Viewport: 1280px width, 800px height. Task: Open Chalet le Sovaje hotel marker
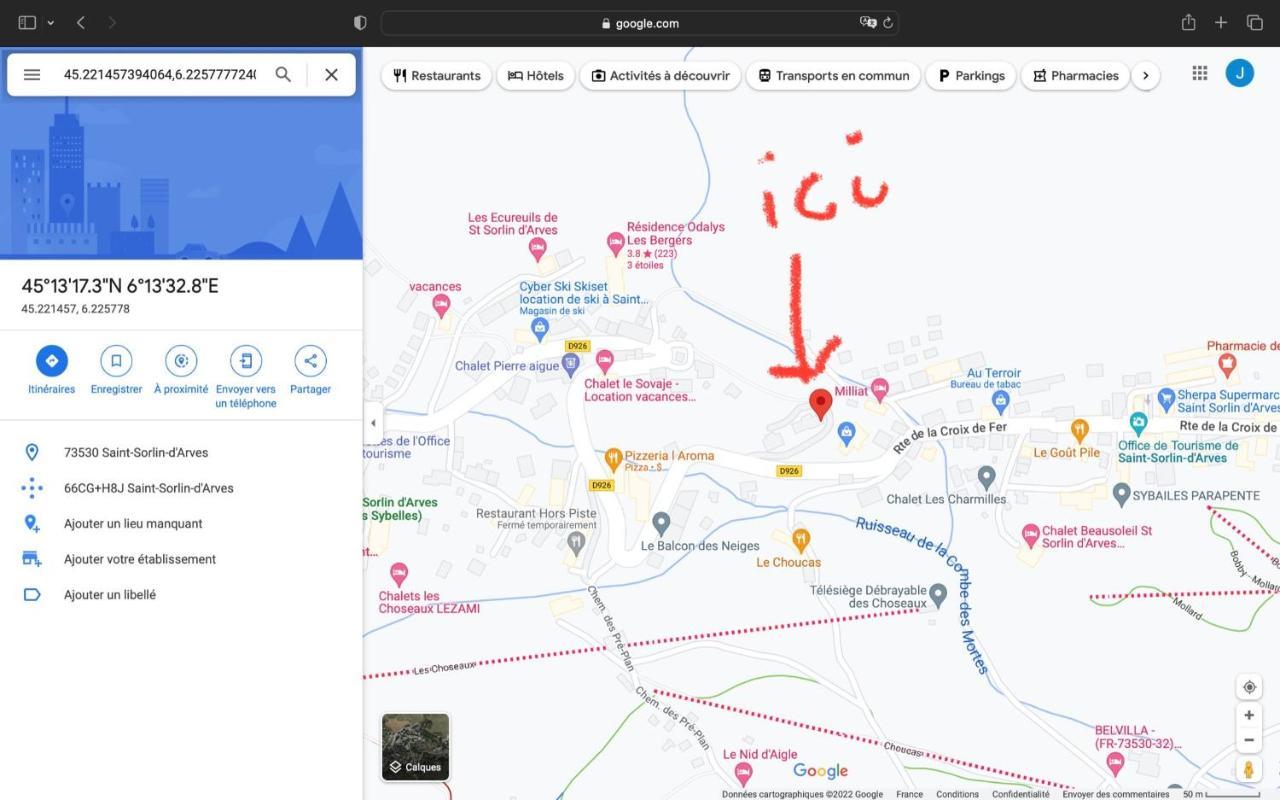pos(604,360)
